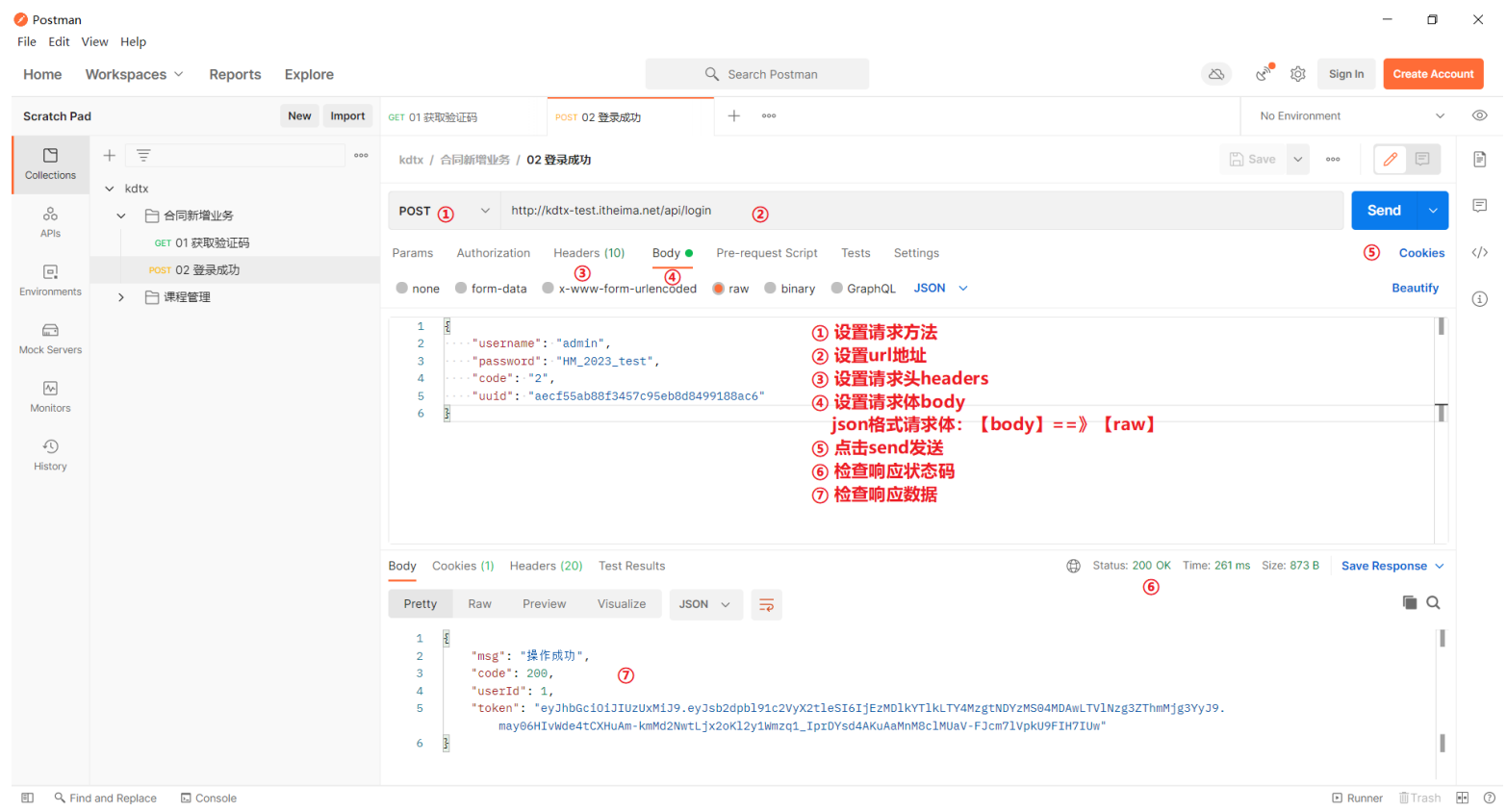
Task: Open the APIs sidebar panel
Action: (x=50, y=221)
